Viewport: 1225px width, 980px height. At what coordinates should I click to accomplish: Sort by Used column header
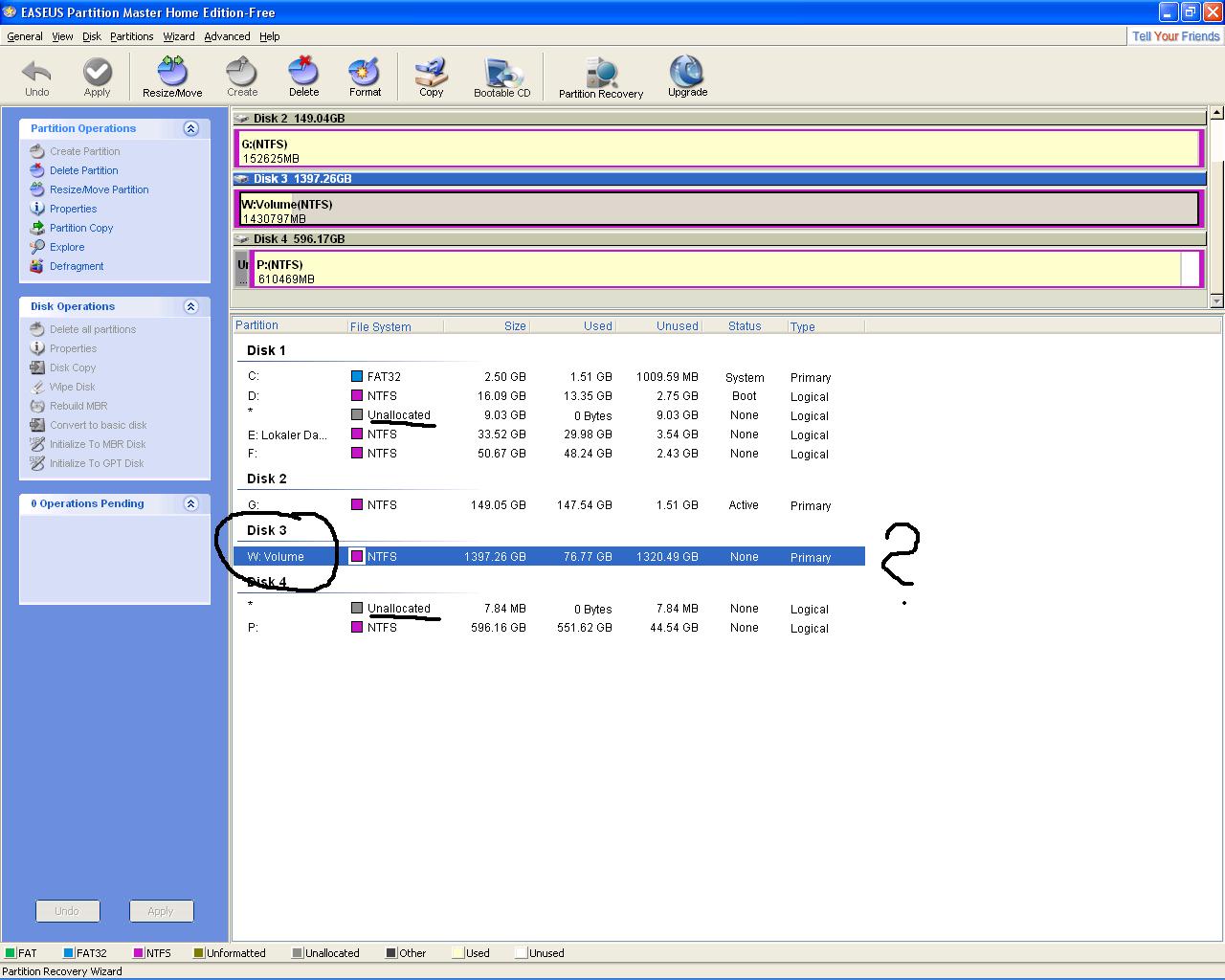coord(572,326)
